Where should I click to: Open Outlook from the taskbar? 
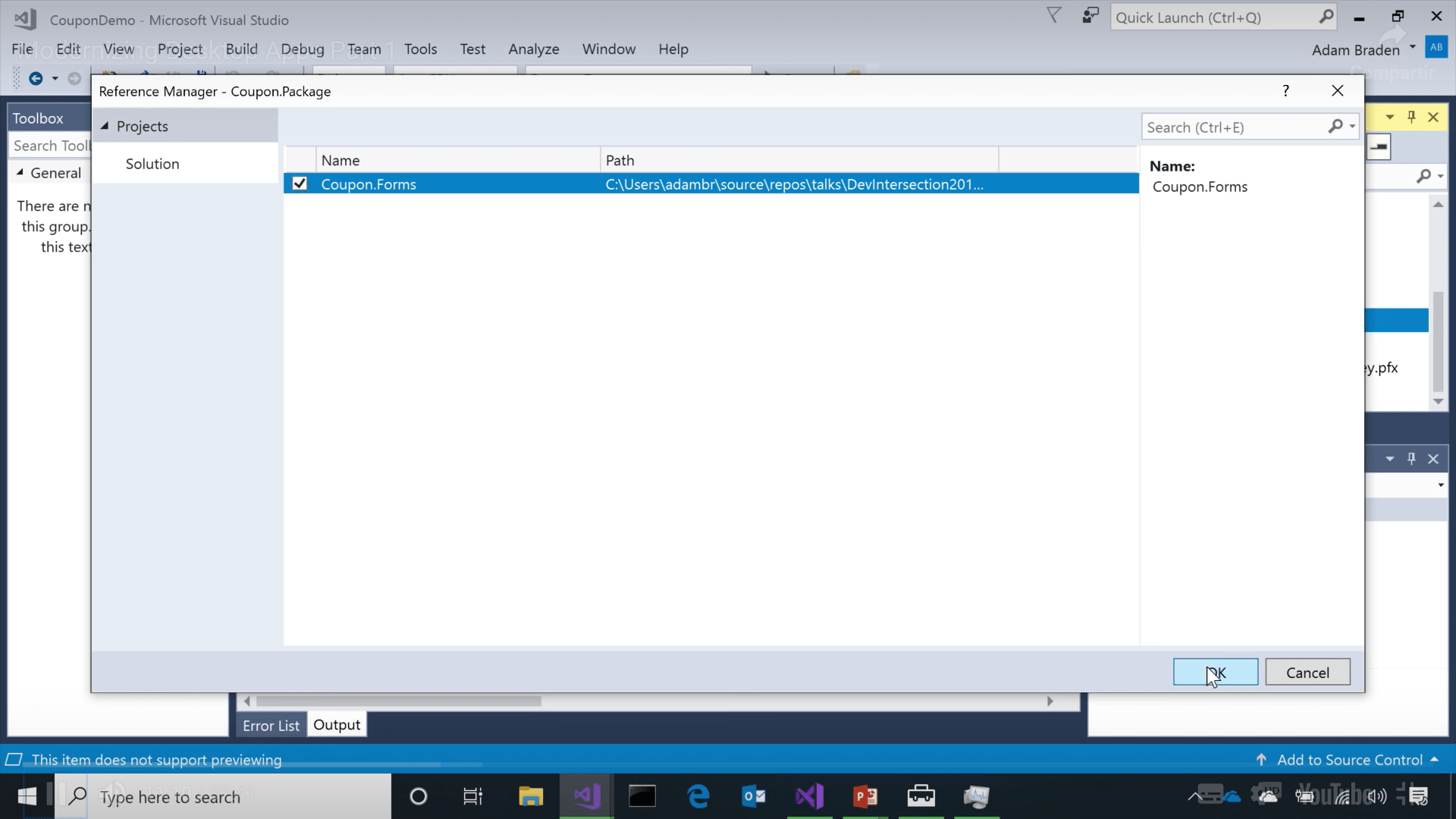(753, 796)
